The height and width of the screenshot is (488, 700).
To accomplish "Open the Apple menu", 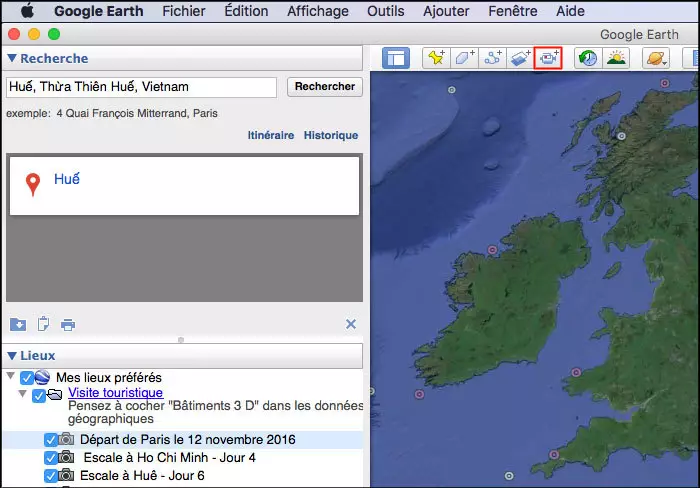I will [x=27, y=11].
